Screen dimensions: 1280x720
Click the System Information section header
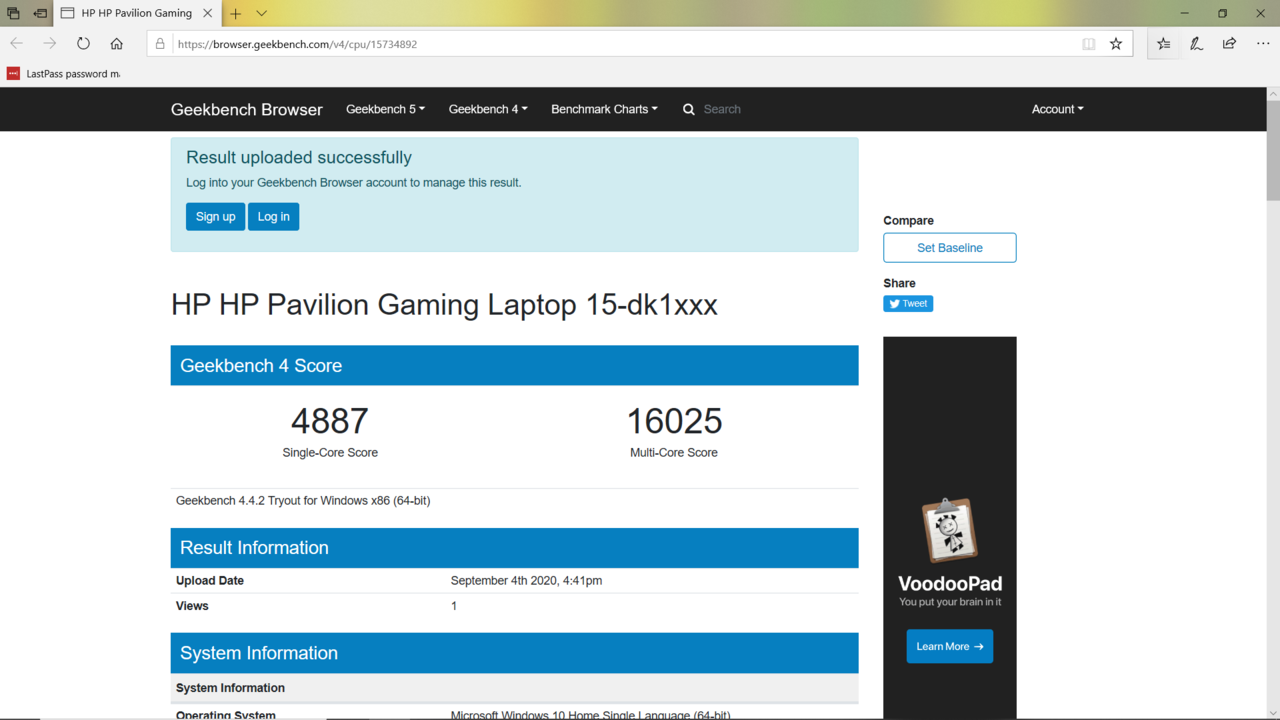pyautogui.click(x=514, y=653)
